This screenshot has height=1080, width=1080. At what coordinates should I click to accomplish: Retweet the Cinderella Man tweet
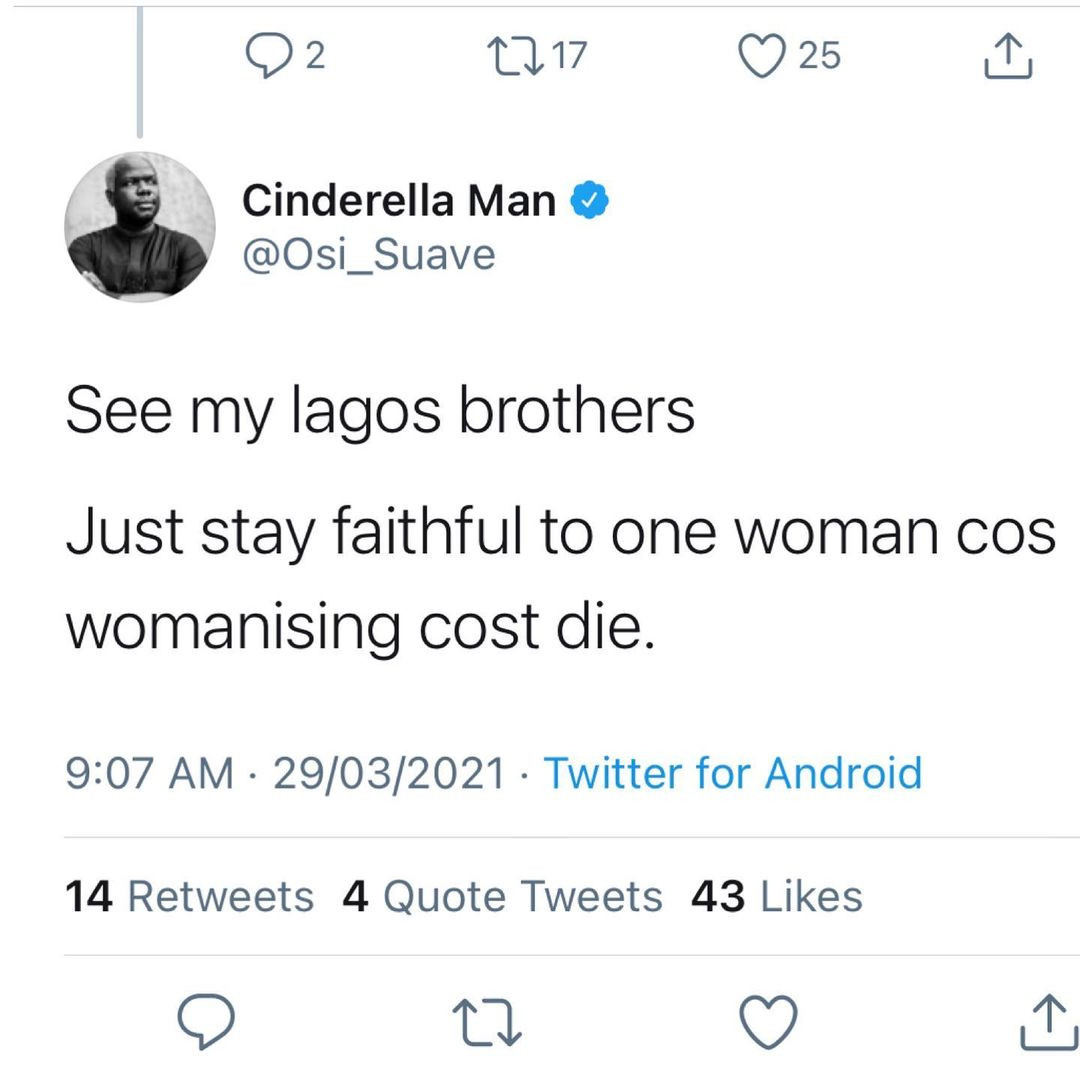point(487,1024)
